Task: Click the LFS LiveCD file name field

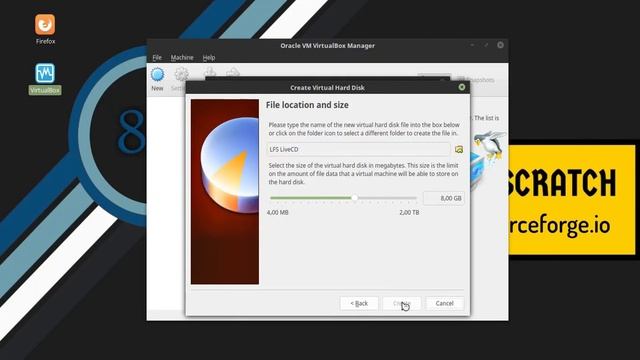Action: [x=359, y=149]
